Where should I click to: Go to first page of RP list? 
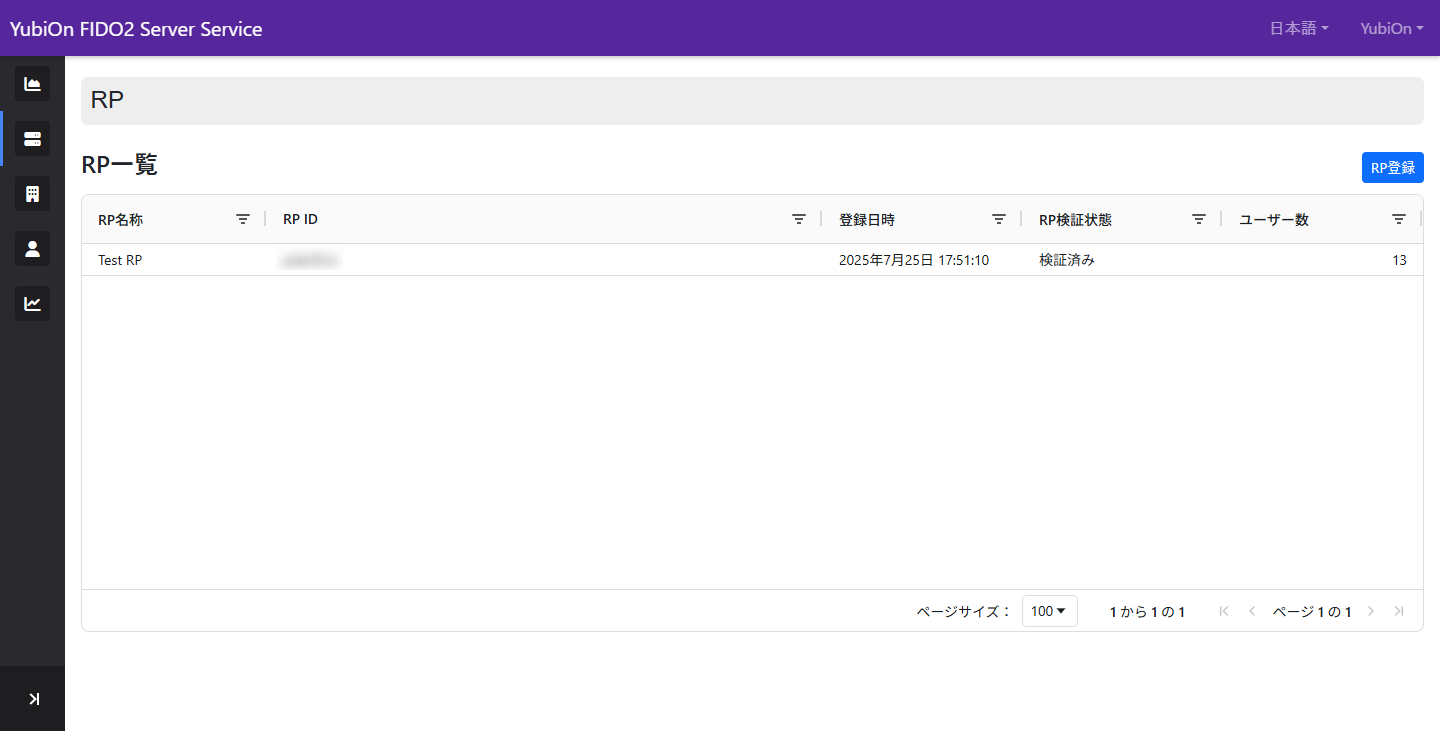coord(1224,611)
